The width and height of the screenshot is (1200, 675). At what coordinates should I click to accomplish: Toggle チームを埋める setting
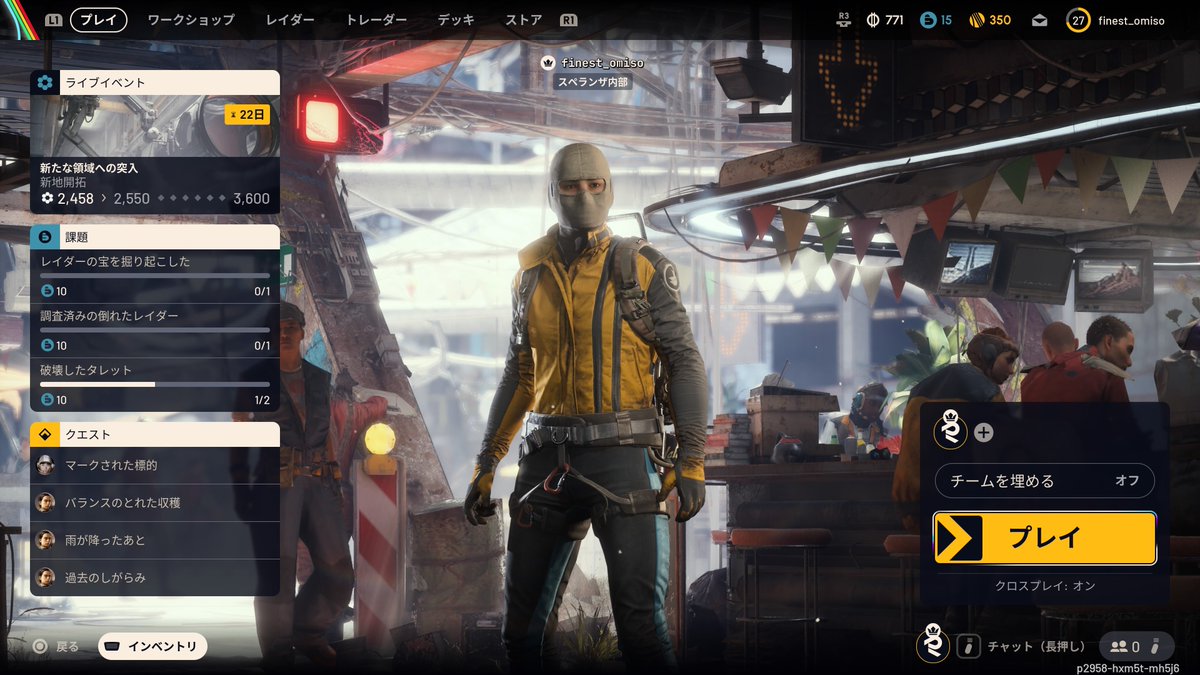coord(1045,481)
